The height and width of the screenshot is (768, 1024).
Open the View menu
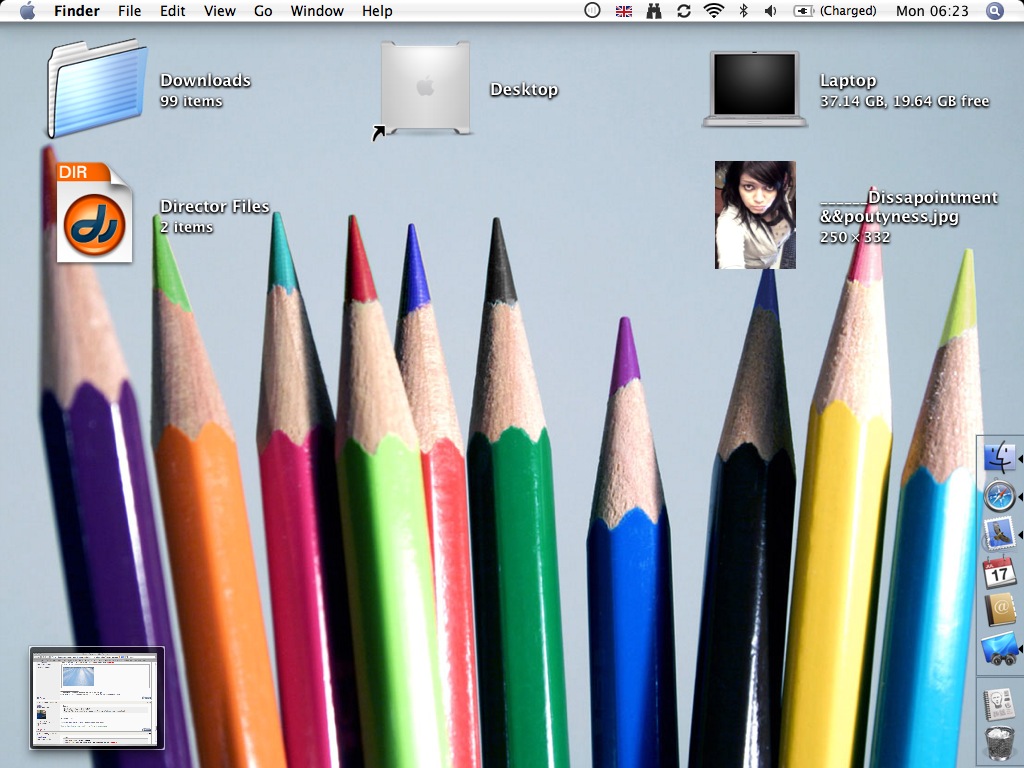pos(219,11)
